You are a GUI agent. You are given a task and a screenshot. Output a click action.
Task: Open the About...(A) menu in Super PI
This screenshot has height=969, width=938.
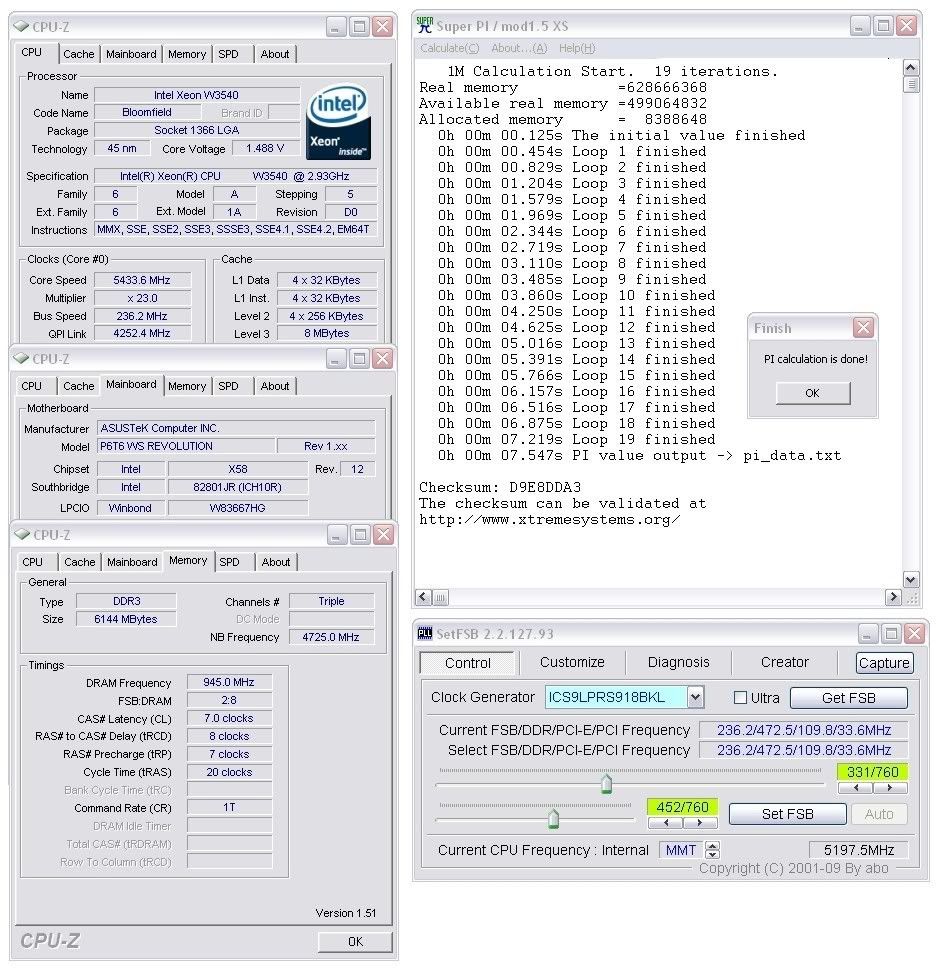[519, 48]
